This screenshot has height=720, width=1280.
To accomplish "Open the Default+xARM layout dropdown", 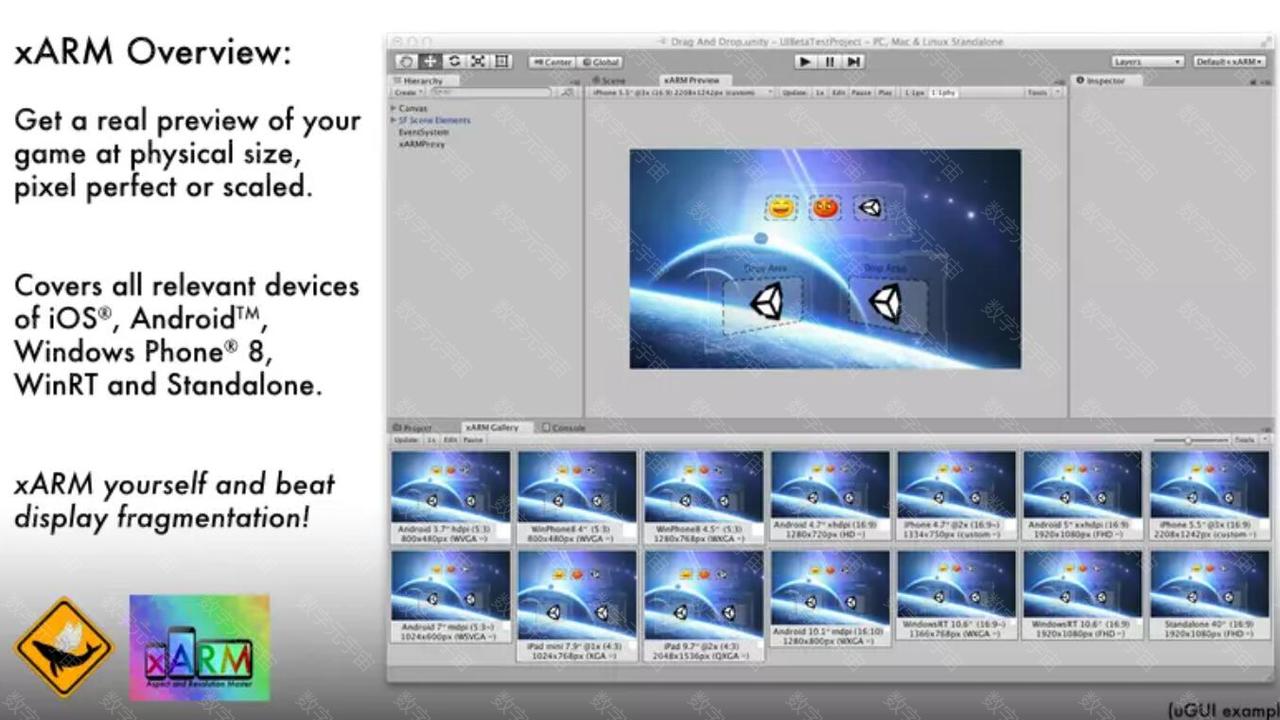I will (x=1229, y=62).
